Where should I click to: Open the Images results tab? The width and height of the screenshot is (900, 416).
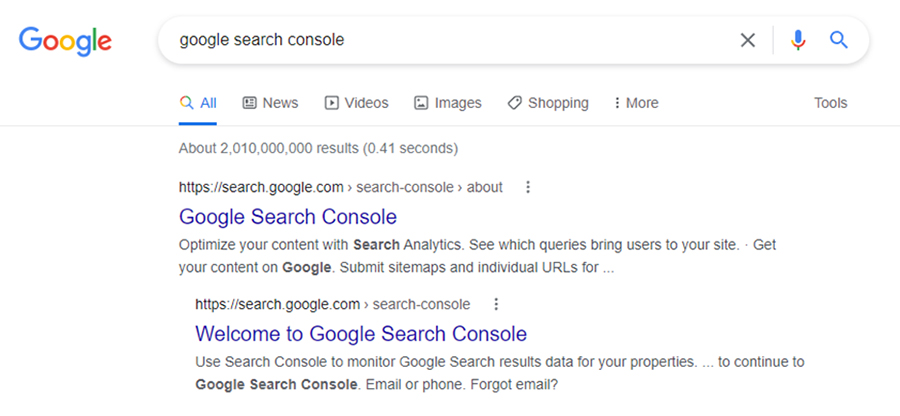pyautogui.click(x=447, y=103)
